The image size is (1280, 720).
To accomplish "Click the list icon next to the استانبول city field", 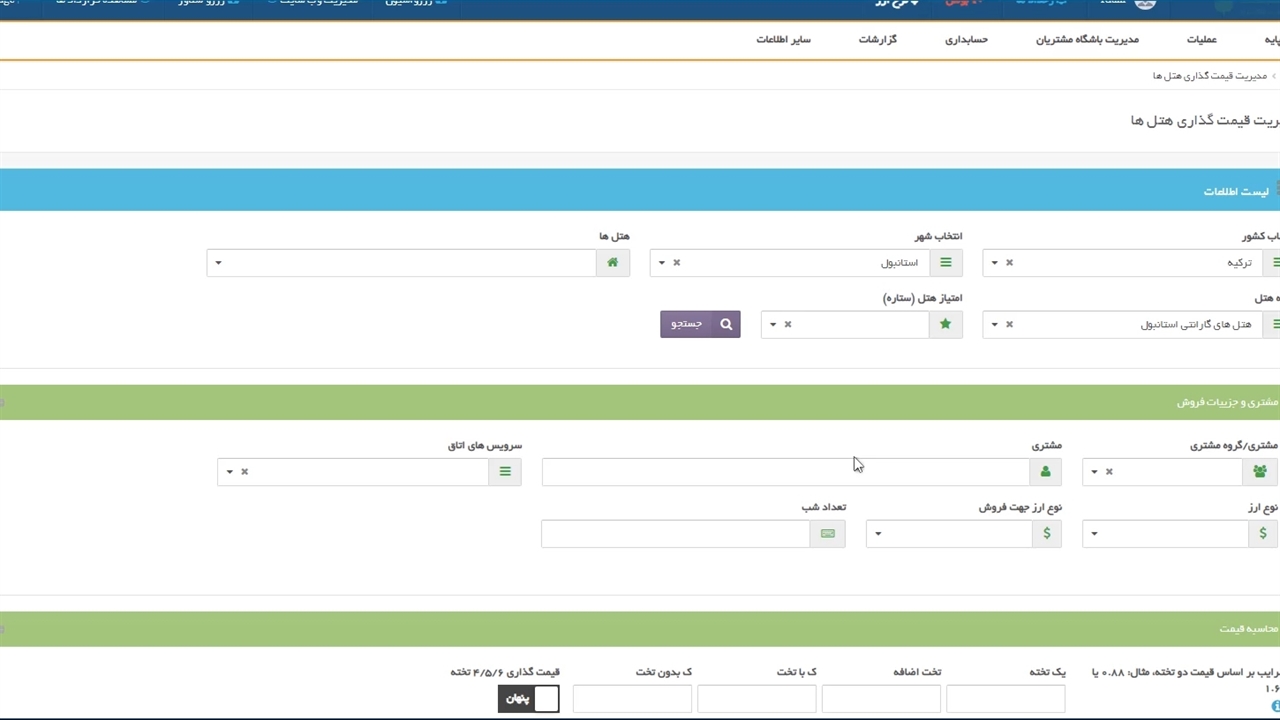I will tap(946, 263).
